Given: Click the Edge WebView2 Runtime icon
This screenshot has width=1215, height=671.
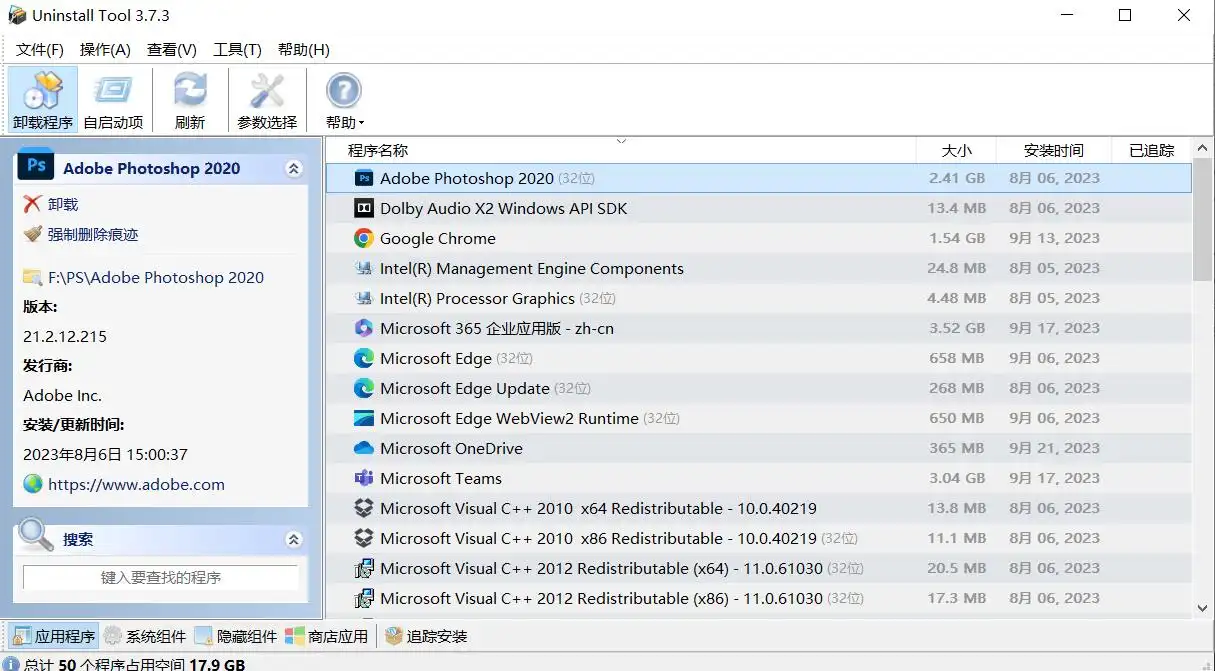Looking at the screenshot, I should click(364, 418).
